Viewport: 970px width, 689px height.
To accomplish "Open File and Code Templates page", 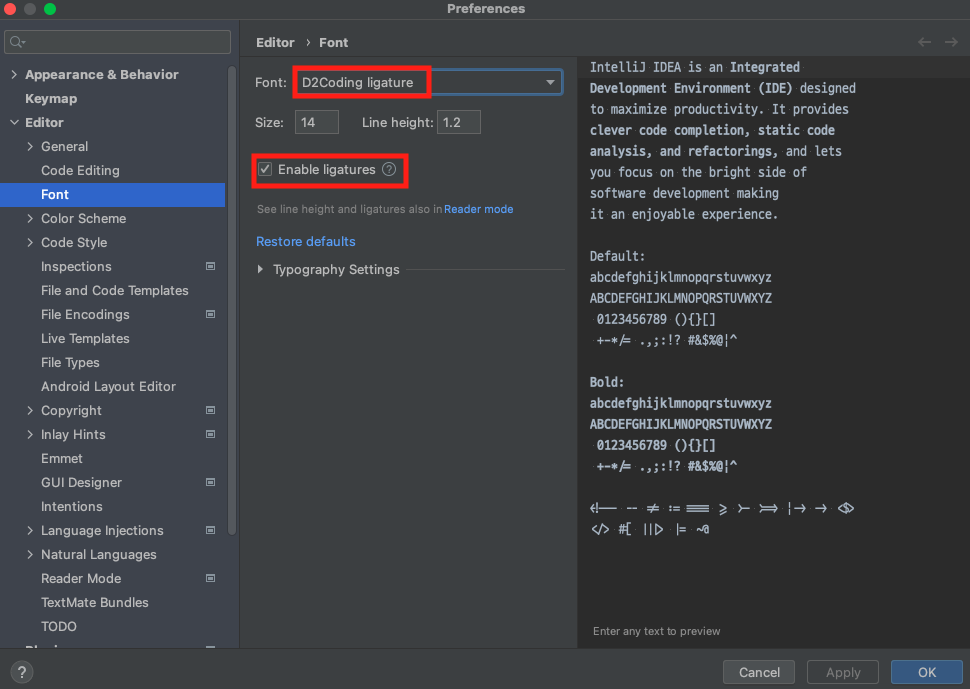I will (113, 291).
